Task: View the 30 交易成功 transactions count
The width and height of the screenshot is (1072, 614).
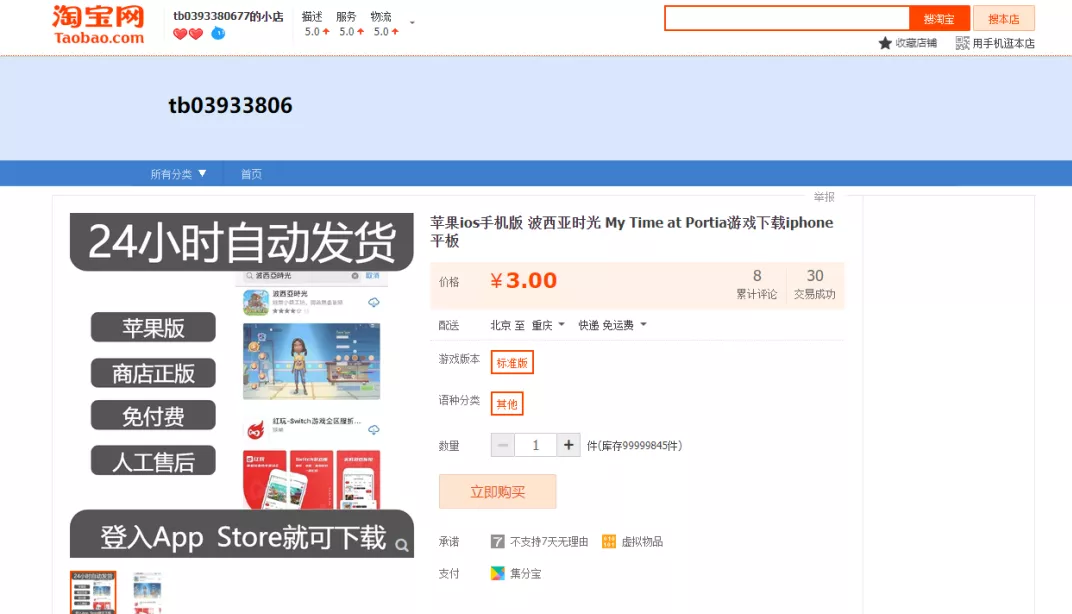Action: point(814,284)
